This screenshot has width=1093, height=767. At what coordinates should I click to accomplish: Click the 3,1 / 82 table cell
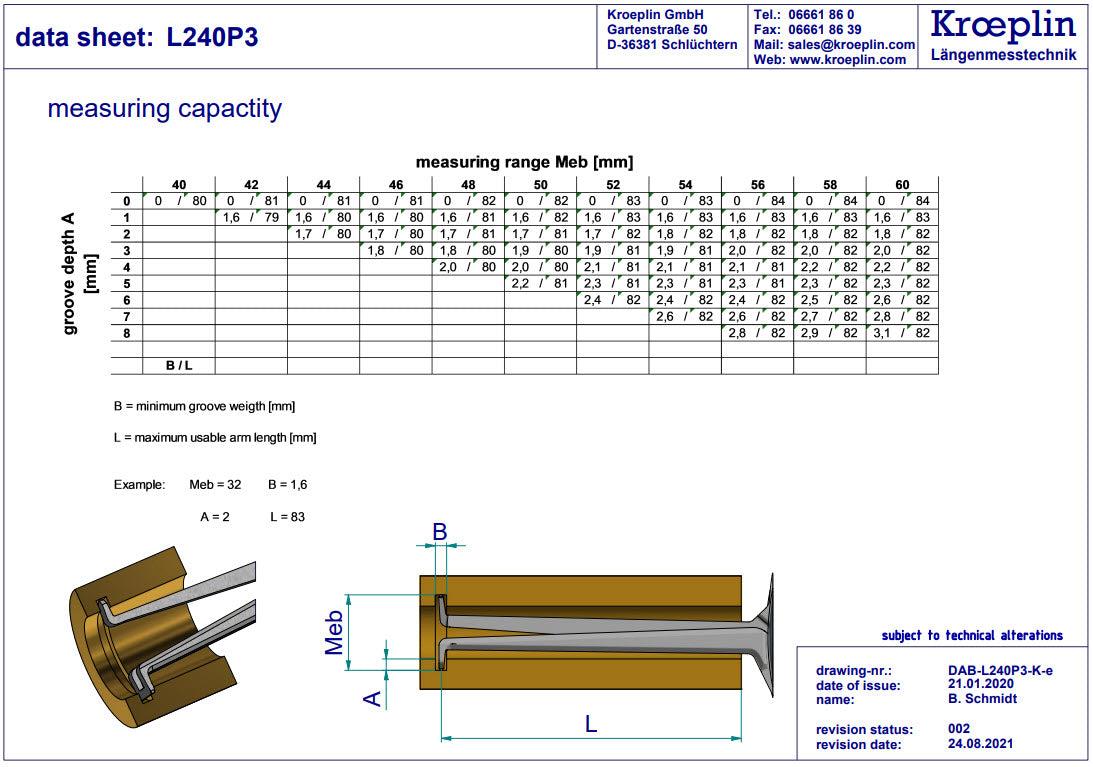point(902,333)
